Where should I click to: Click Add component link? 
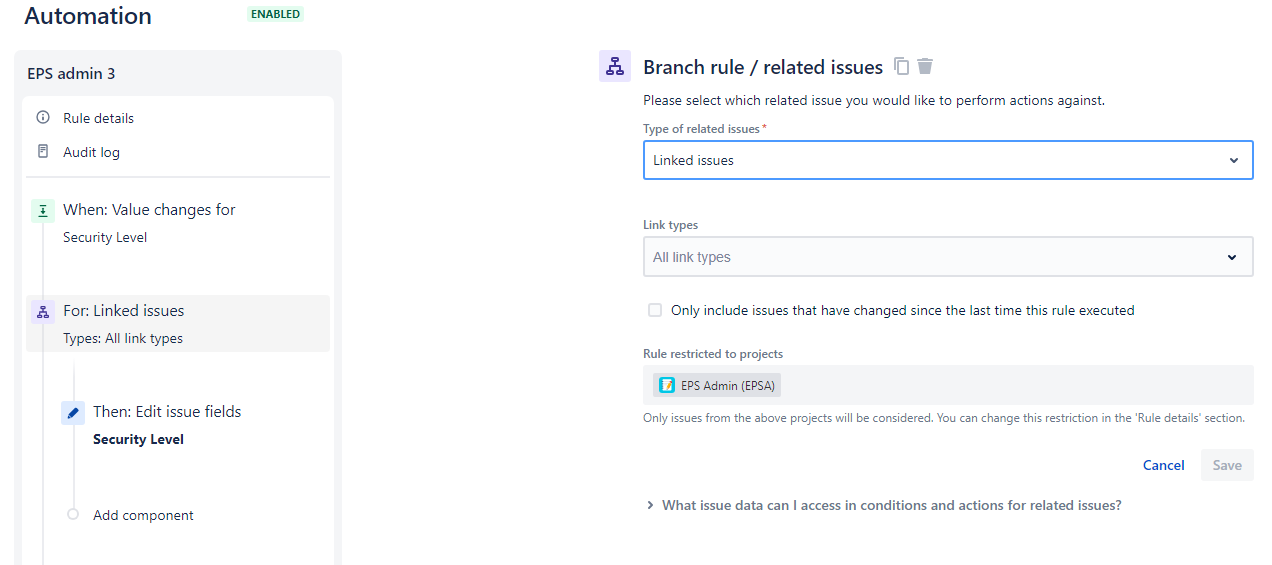143,515
